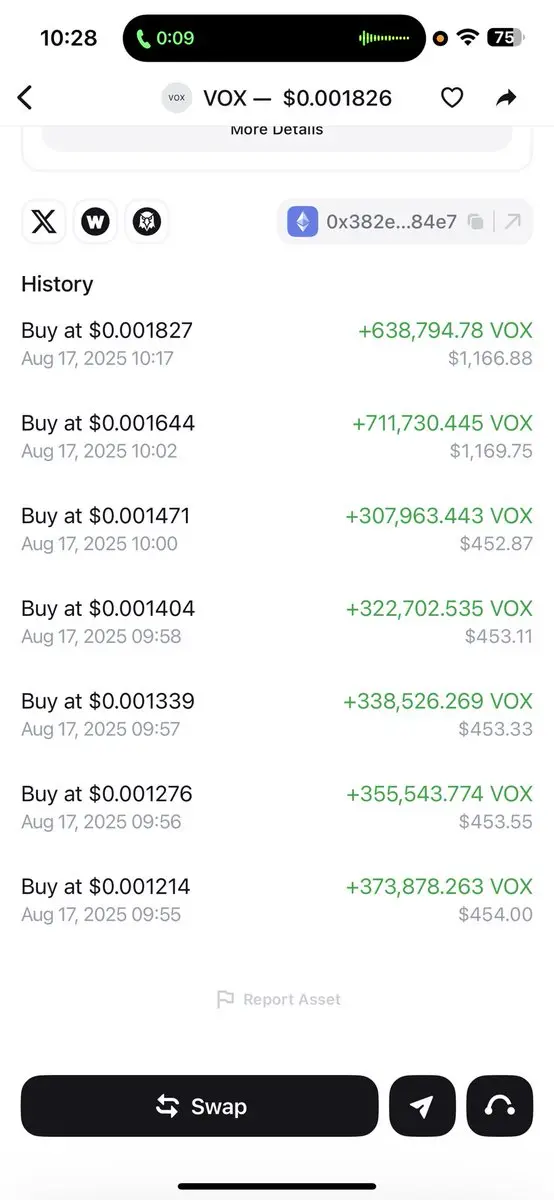Image resolution: width=554 pixels, height=1200 pixels.
Task: Tap the VOX token logo in header
Action: click(177, 98)
